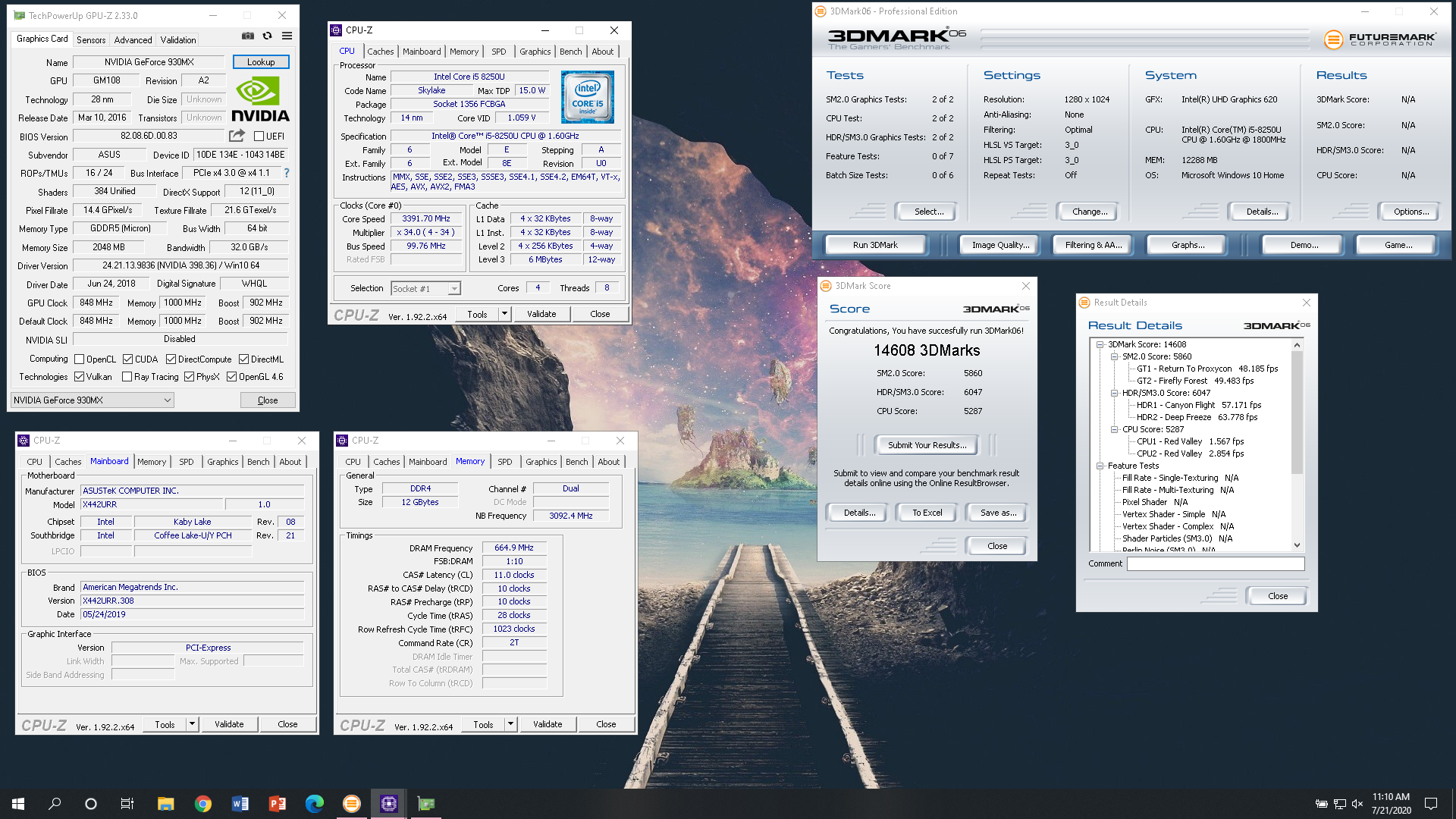1456x819 pixels.
Task: Click the Futuremark Corporation logo
Action: pos(1379,39)
